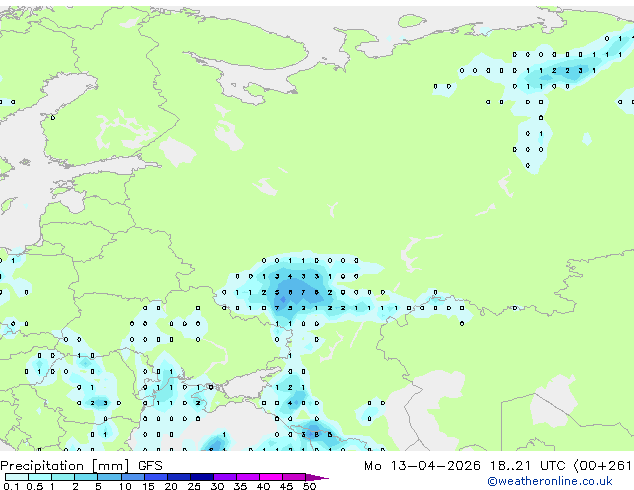
Task: Click the 30–35 mm purple legend box
Action: coord(225,477)
